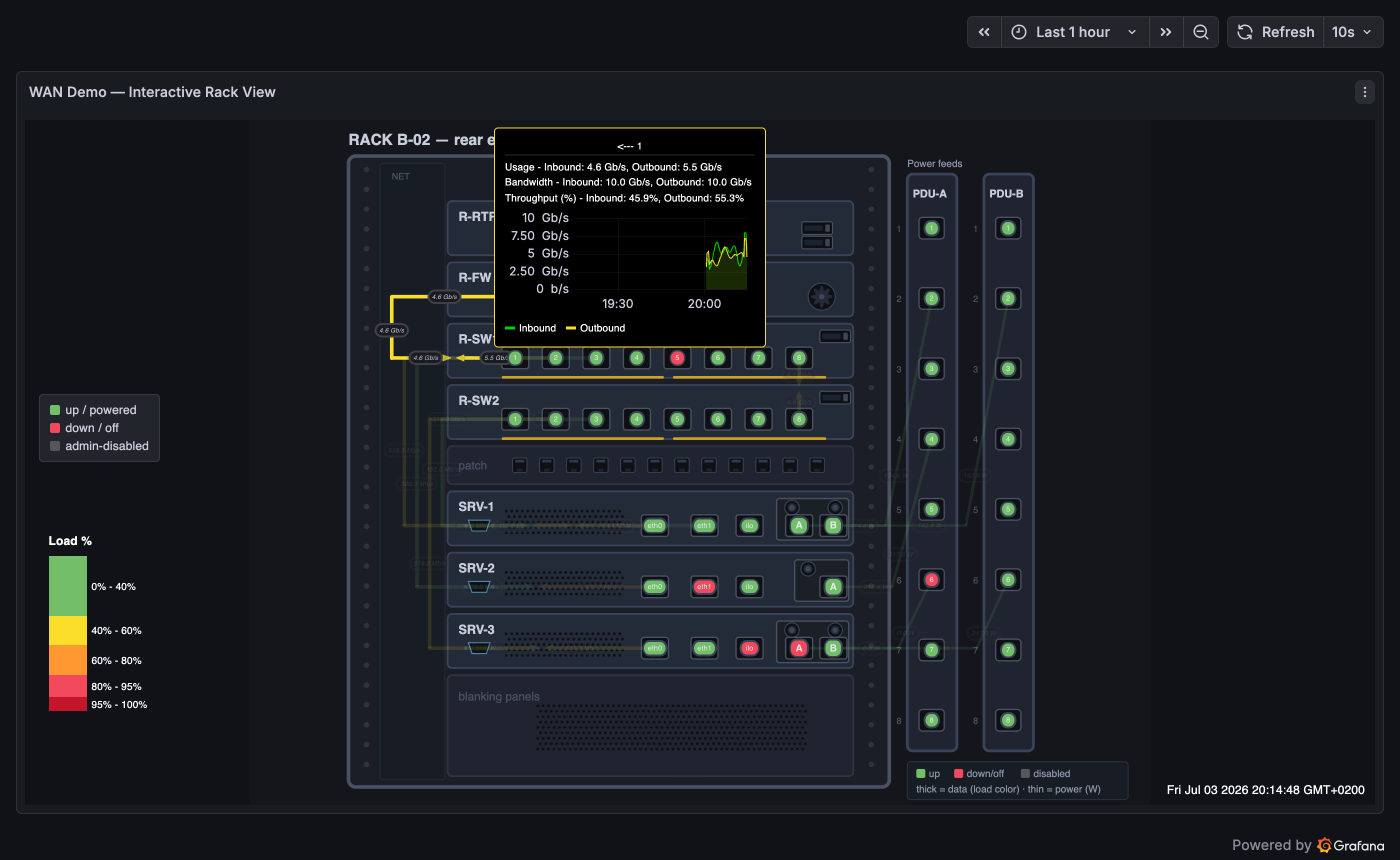
Task: Select R-SW1 port 3
Action: pyautogui.click(x=596, y=358)
